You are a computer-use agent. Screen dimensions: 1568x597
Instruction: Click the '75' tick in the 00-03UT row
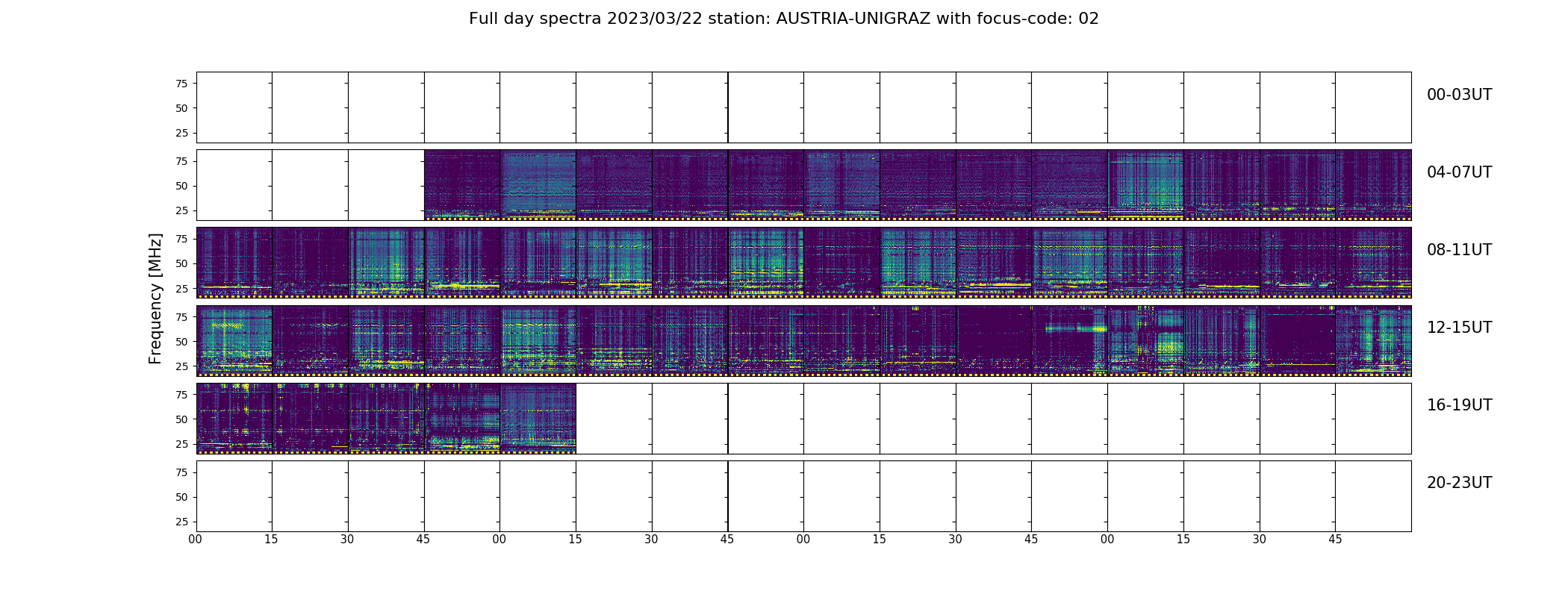pyautogui.click(x=181, y=84)
